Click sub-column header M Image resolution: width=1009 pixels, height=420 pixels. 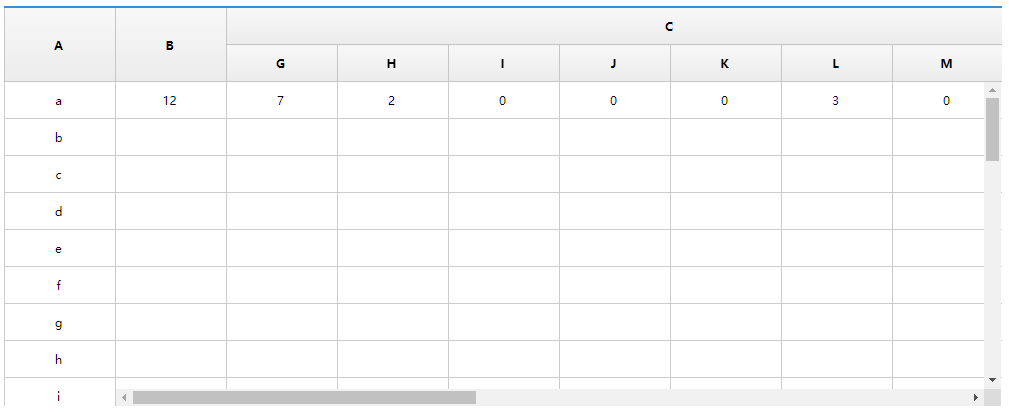947,63
